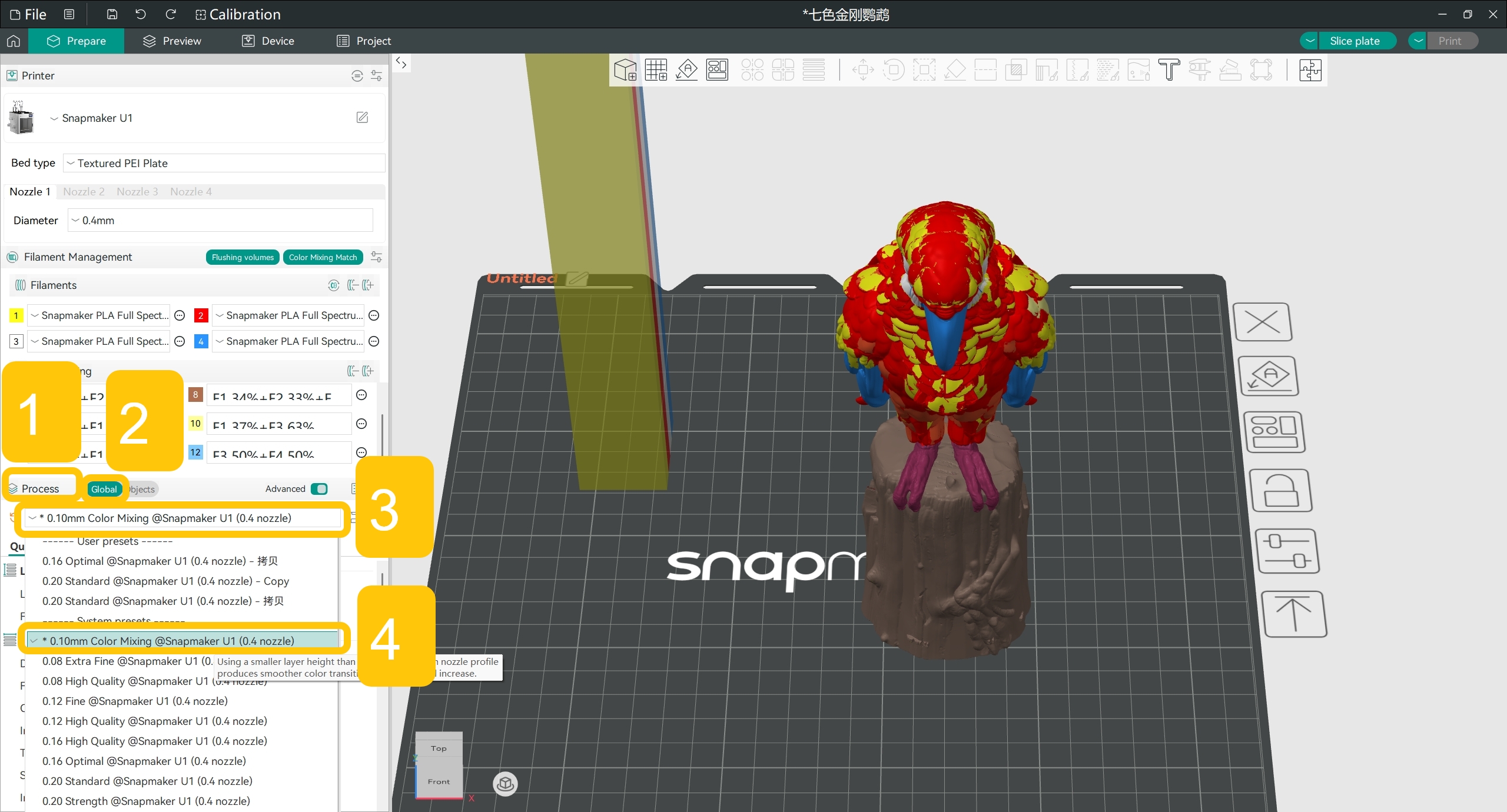Collapse the sidebar with the arrows icon
Screen dimensions: 1507x812
[x=401, y=63]
